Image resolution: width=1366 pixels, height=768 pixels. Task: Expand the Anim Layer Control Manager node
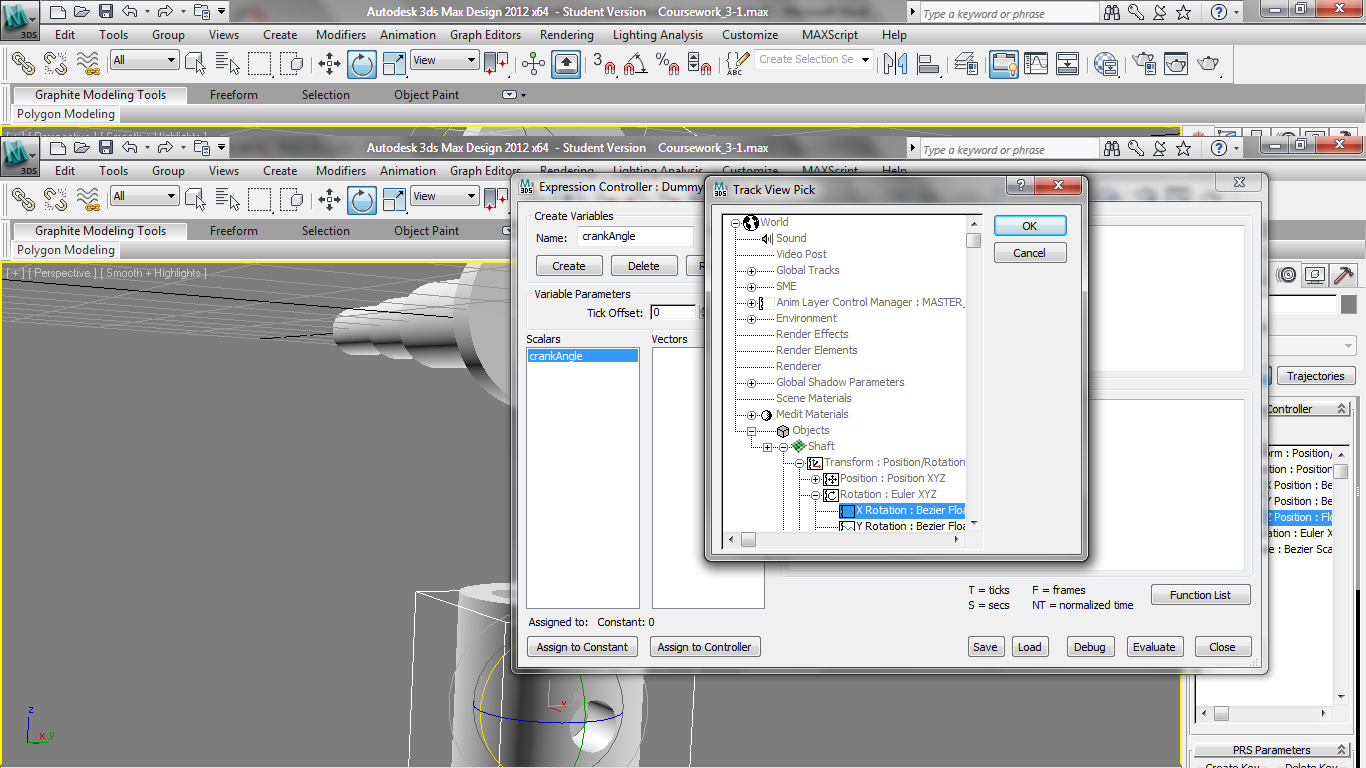point(751,303)
